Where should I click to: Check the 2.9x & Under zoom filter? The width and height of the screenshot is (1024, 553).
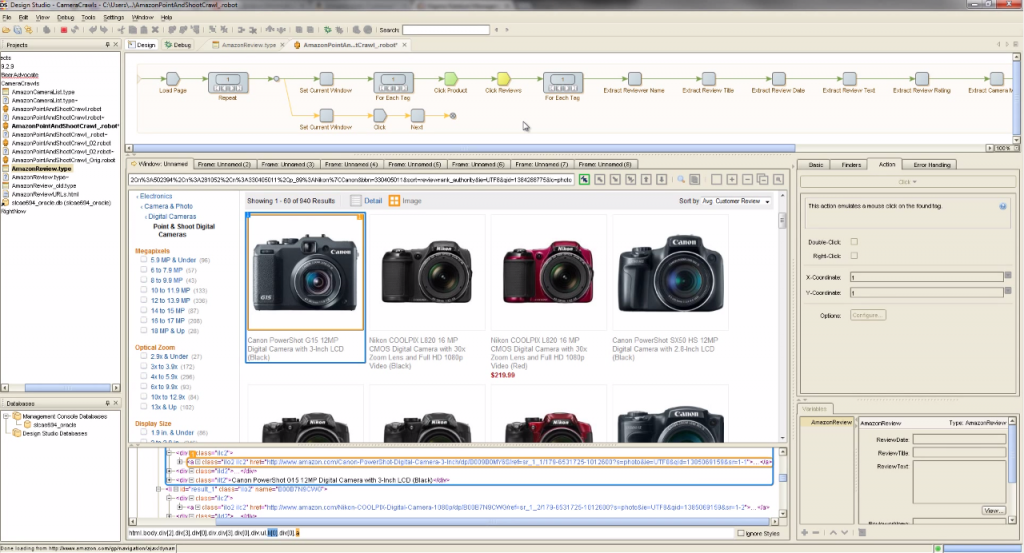(144, 356)
